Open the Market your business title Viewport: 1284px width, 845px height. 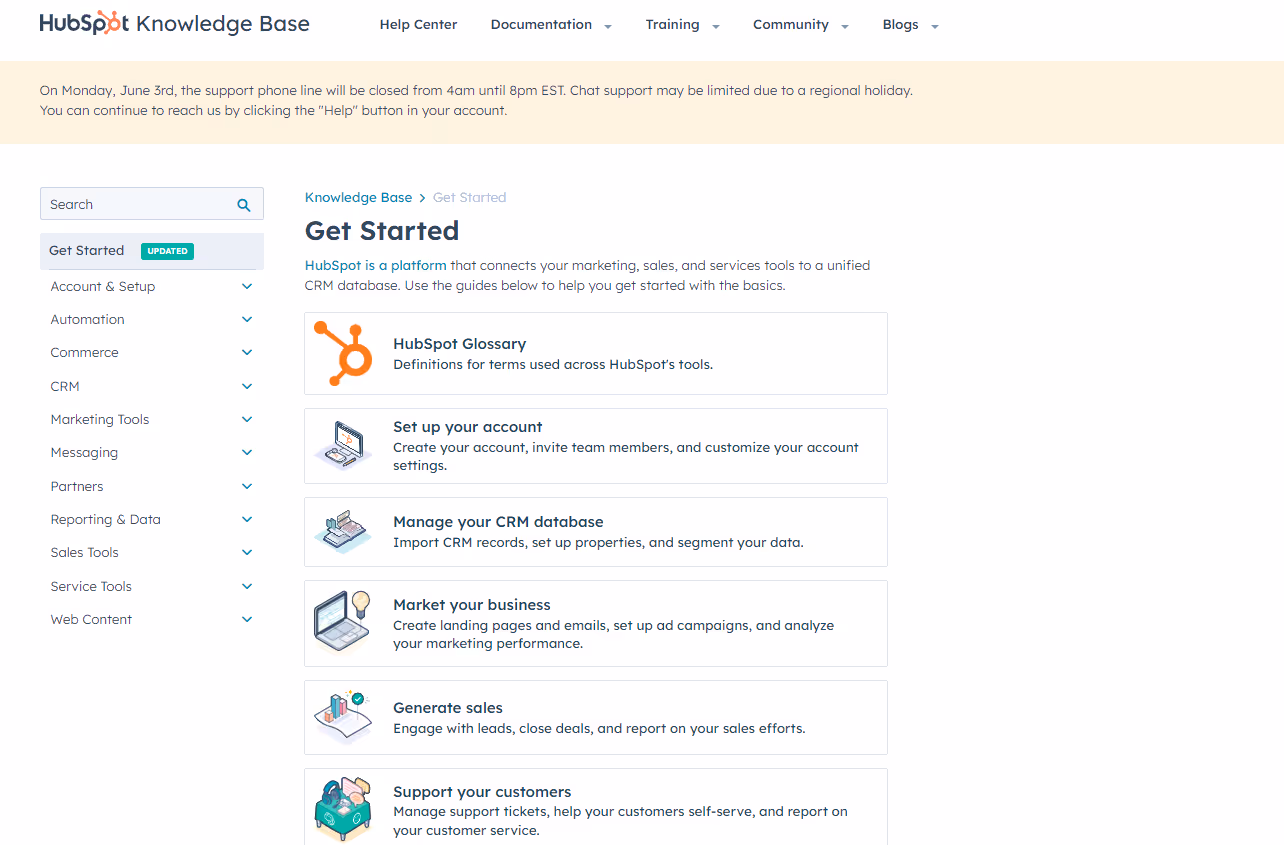coord(472,604)
